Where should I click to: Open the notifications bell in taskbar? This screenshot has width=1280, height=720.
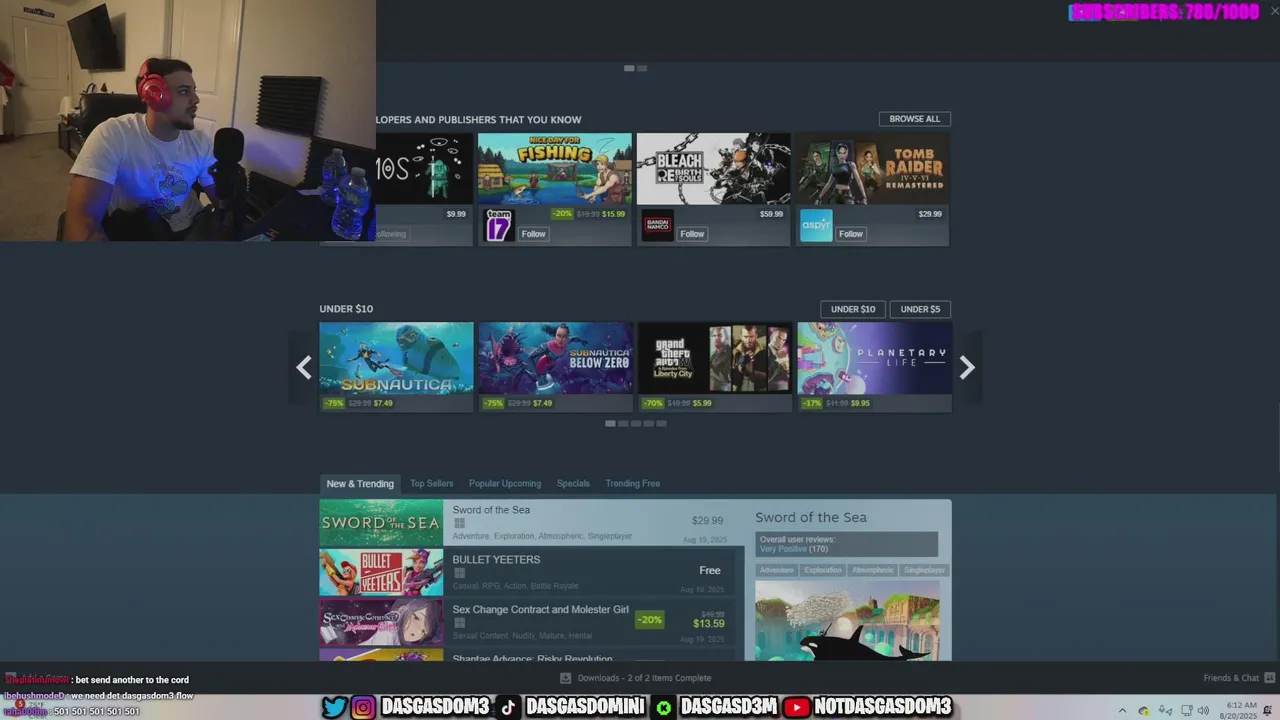pos(1267,711)
